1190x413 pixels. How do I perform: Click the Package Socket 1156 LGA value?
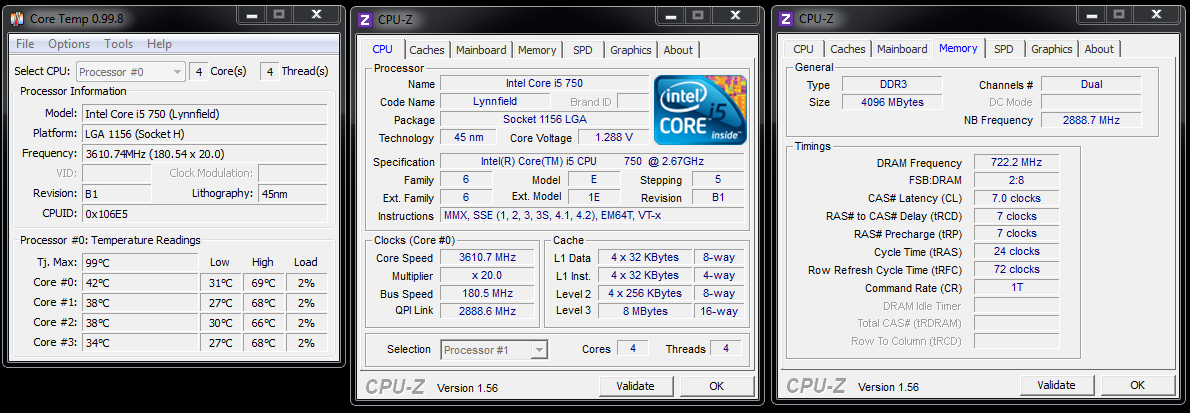tap(544, 119)
